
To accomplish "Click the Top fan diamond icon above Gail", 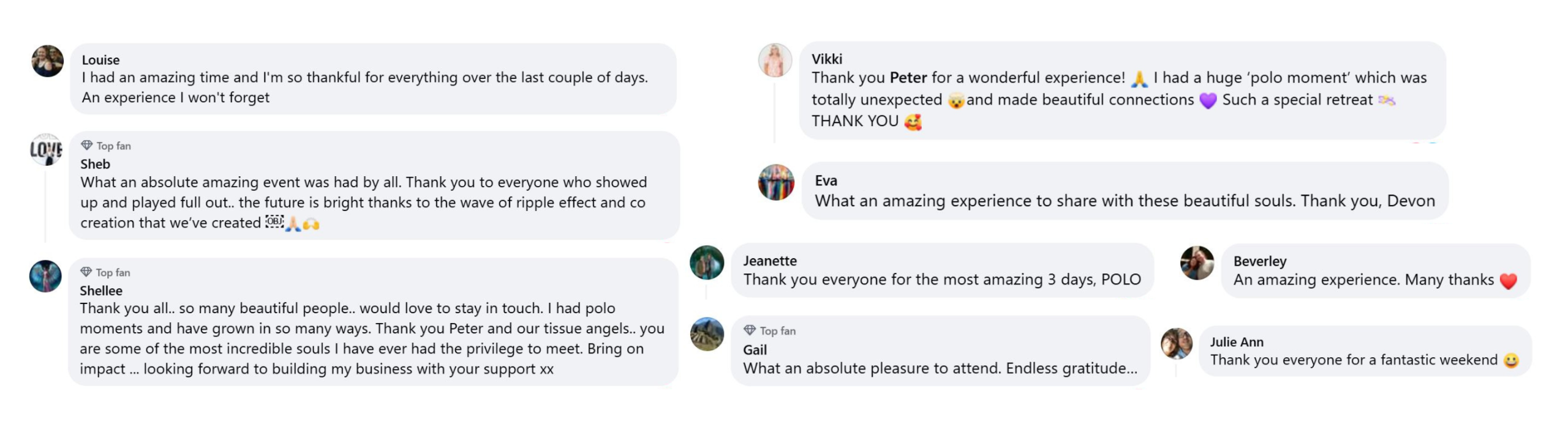I will pos(750,330).
